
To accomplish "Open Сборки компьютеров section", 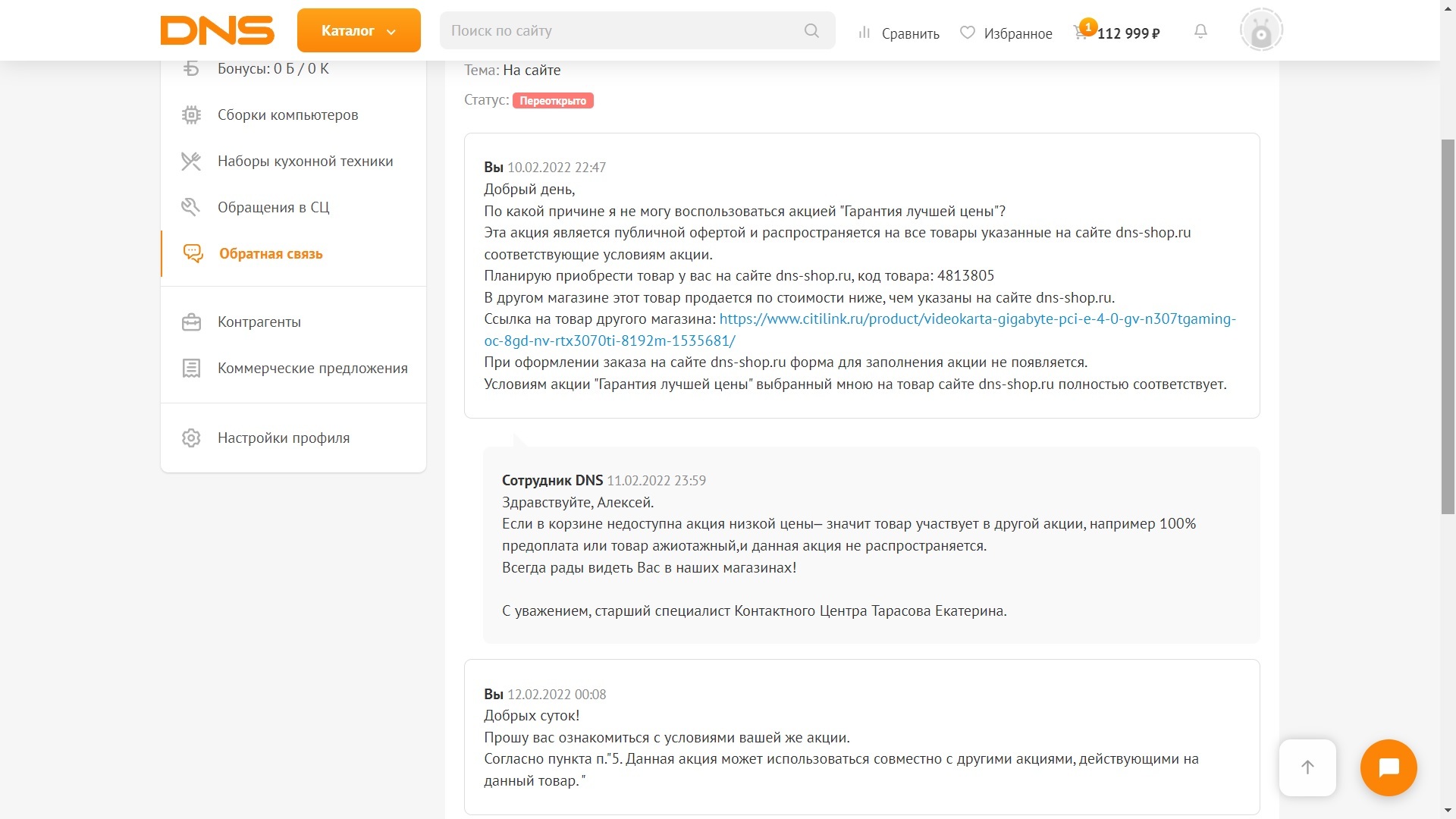I will click(287, 115).
